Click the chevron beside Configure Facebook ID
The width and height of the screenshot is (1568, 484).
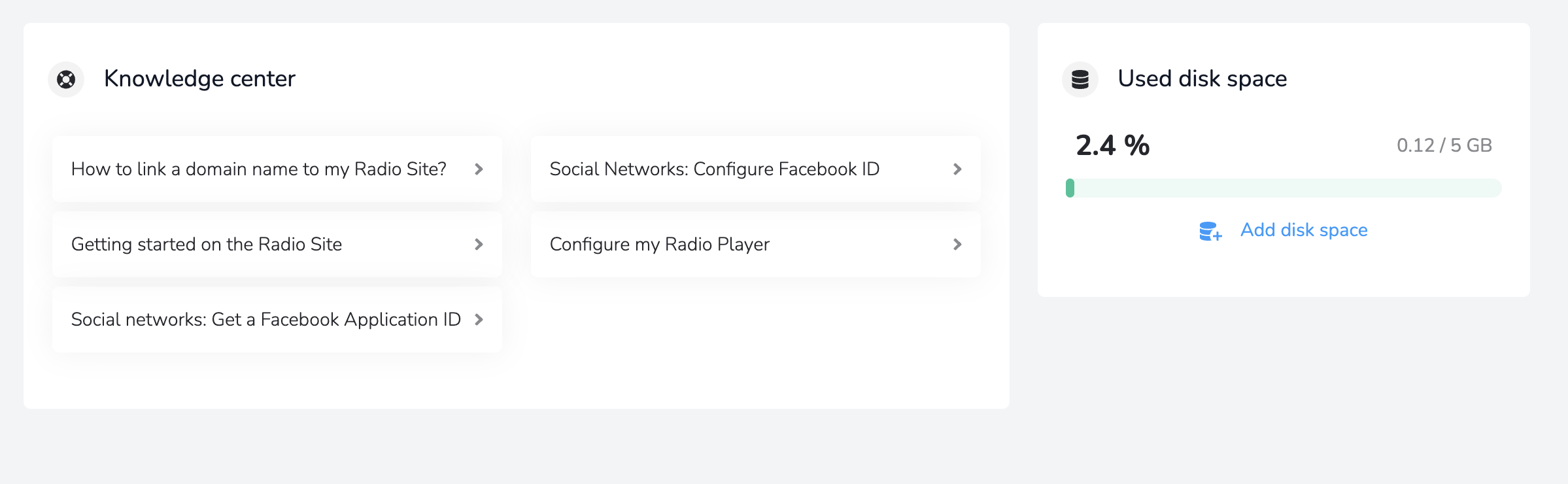coord(957,169)
